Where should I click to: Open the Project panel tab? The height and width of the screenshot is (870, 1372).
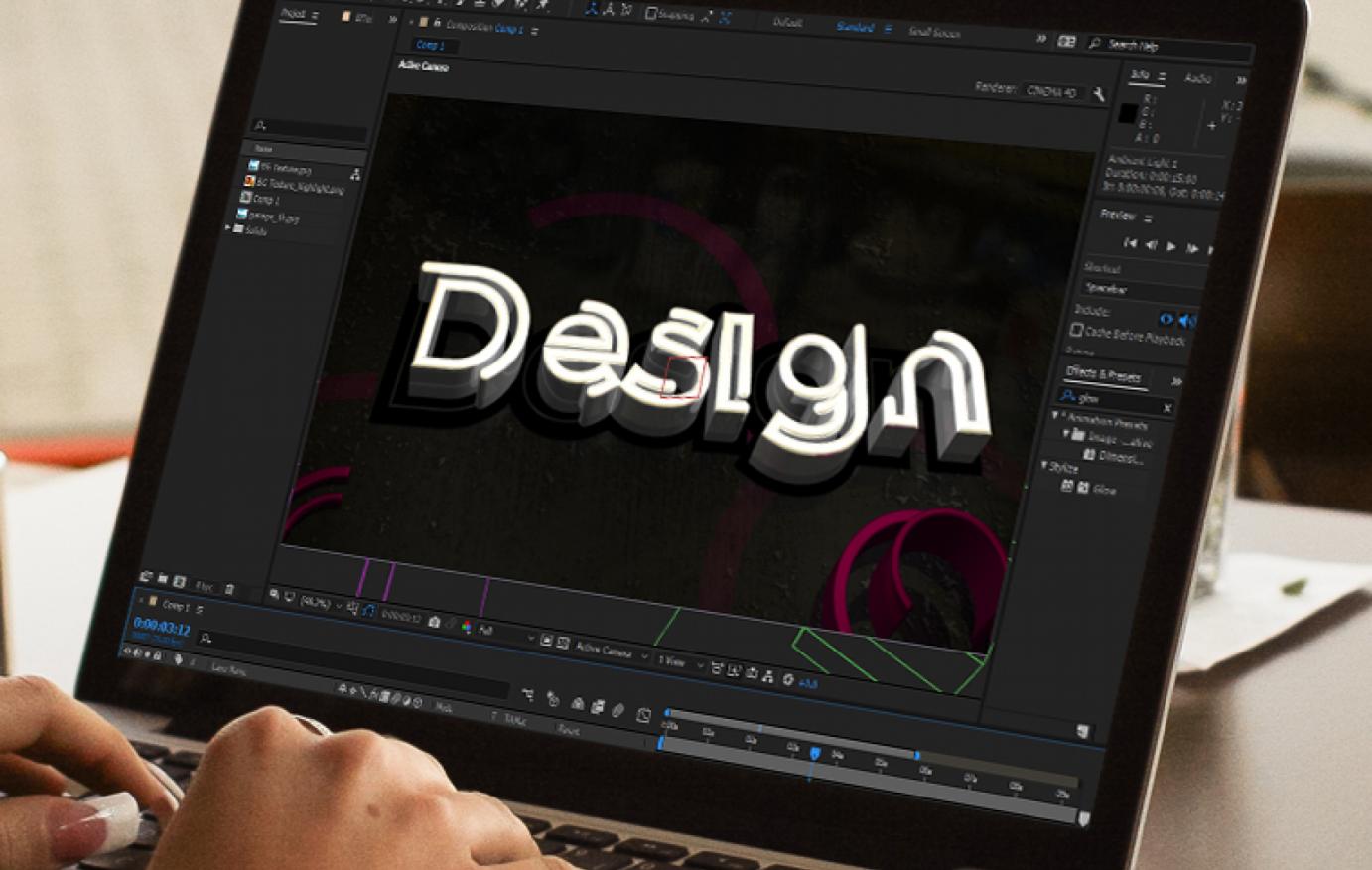coord(294,14)
